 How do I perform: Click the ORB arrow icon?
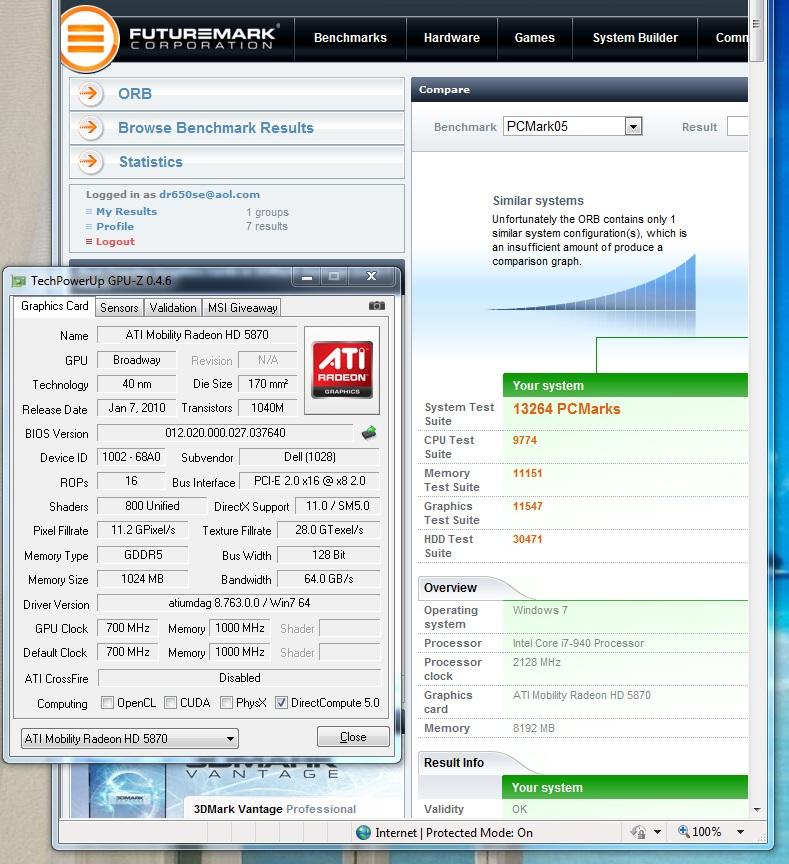[89, 94]
